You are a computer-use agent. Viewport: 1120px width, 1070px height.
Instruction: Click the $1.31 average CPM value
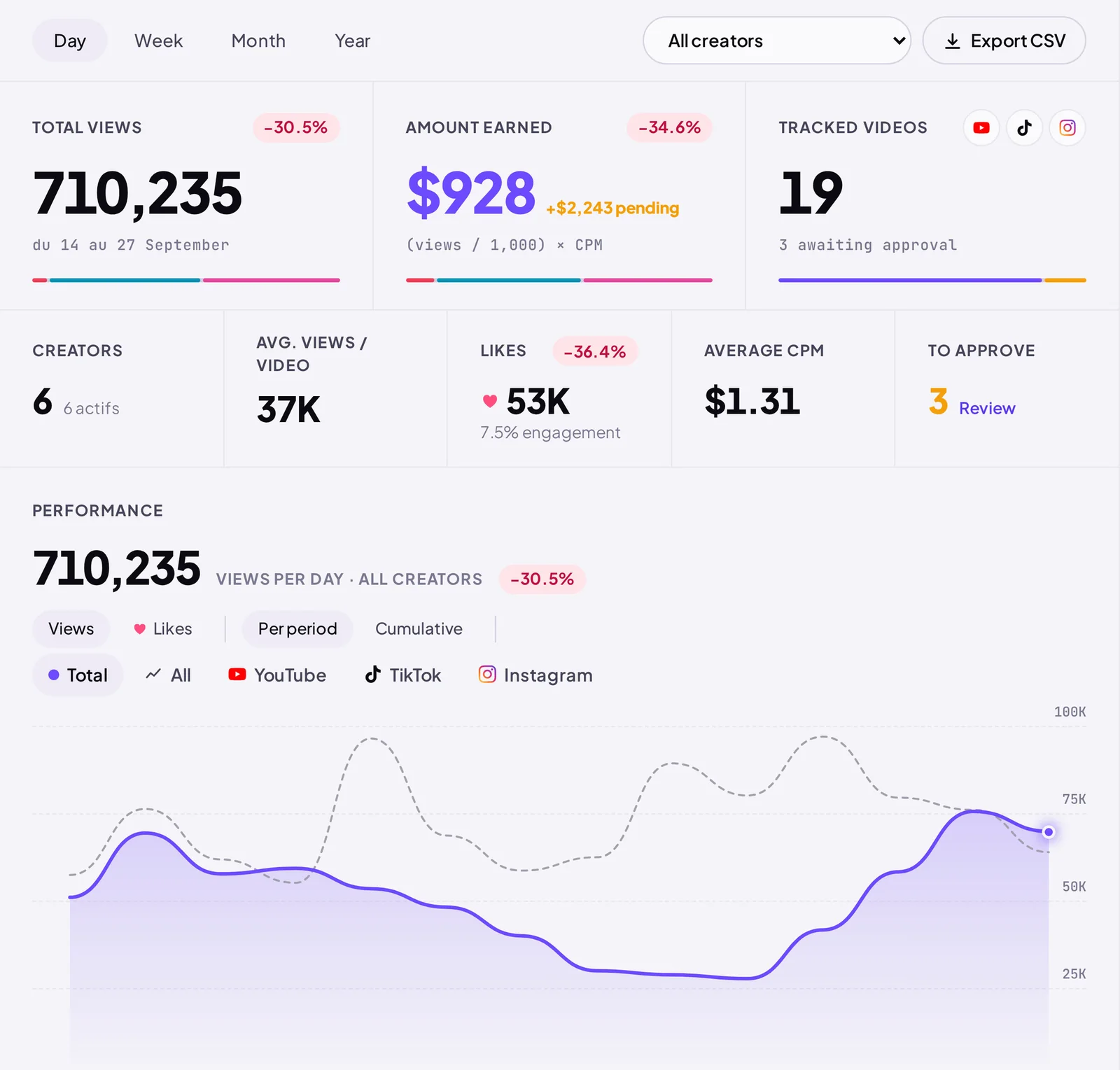tap(752, 401)
